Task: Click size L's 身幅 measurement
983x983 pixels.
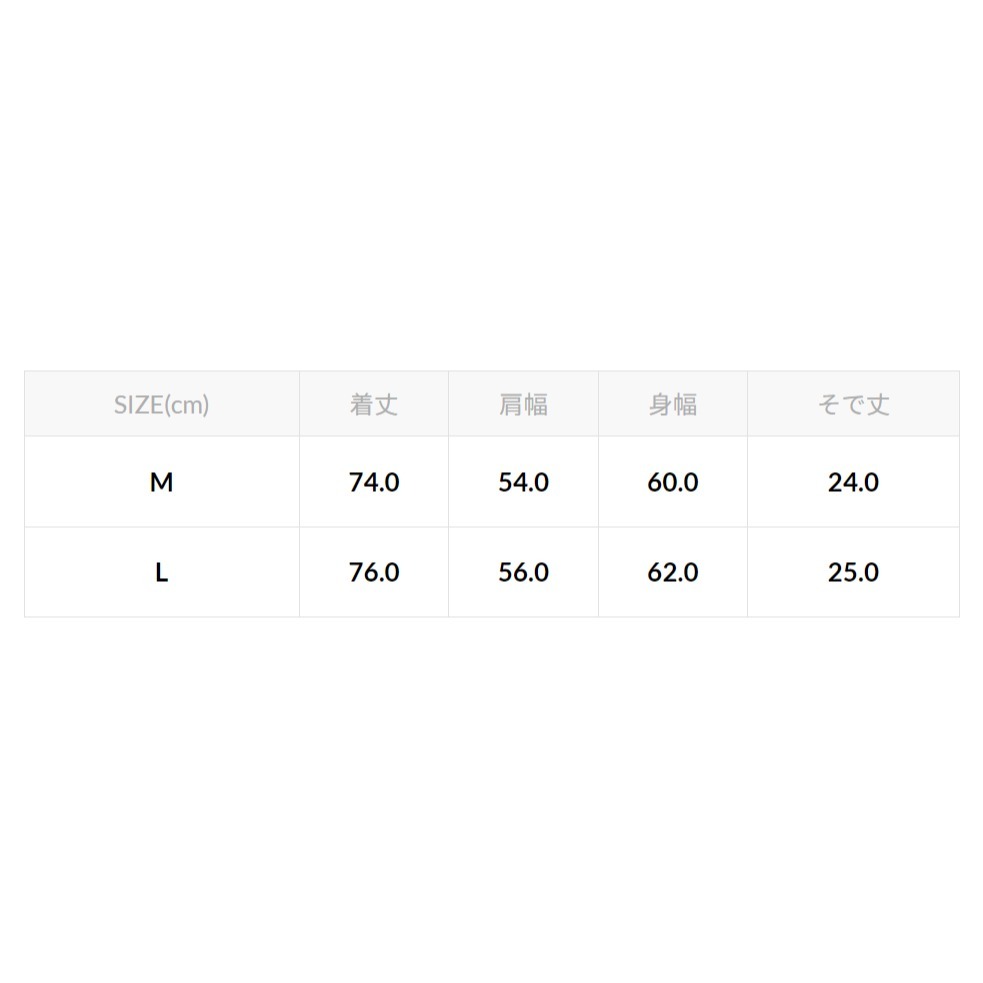Action: click(x=673, y=572)
